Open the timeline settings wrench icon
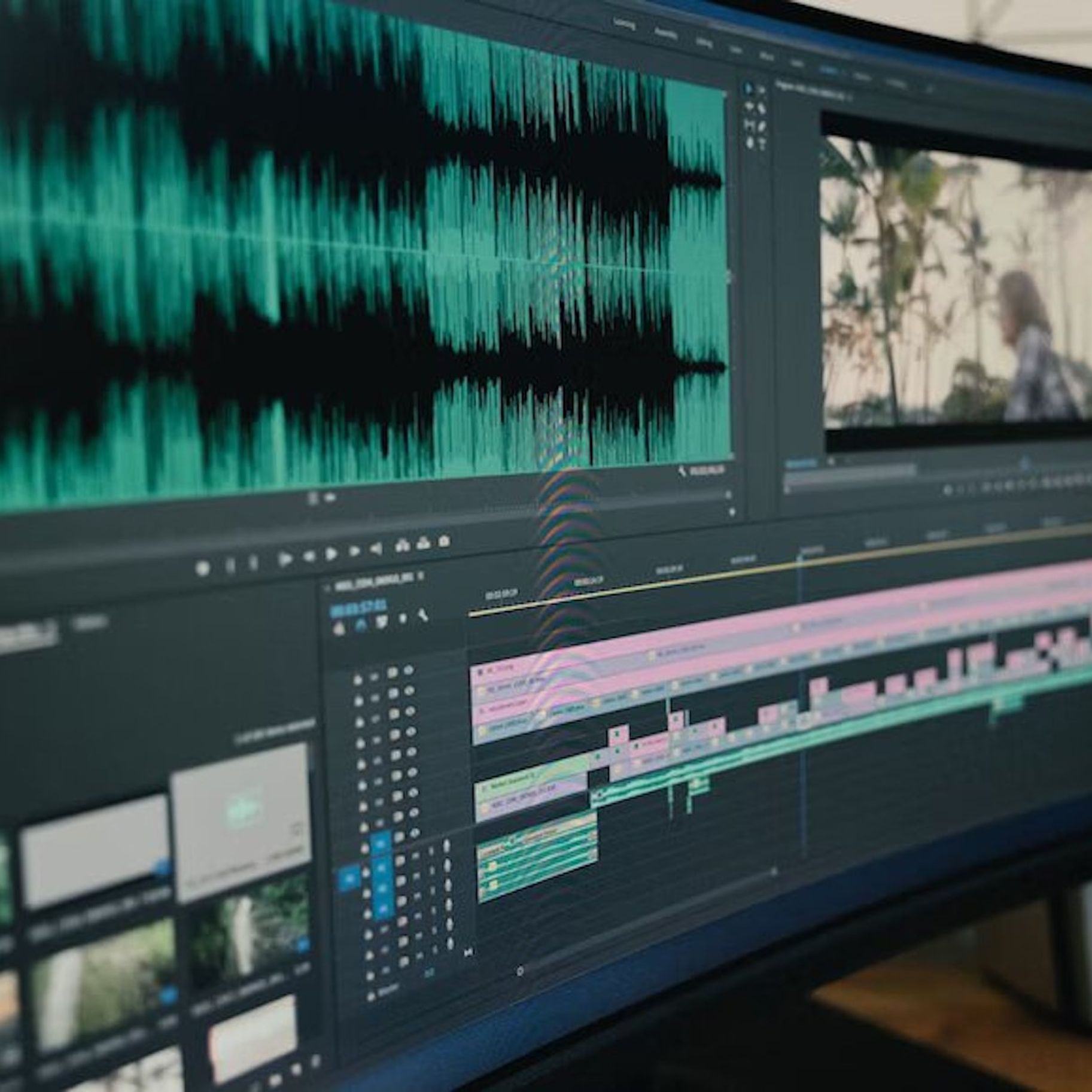 tap(422, 615)
